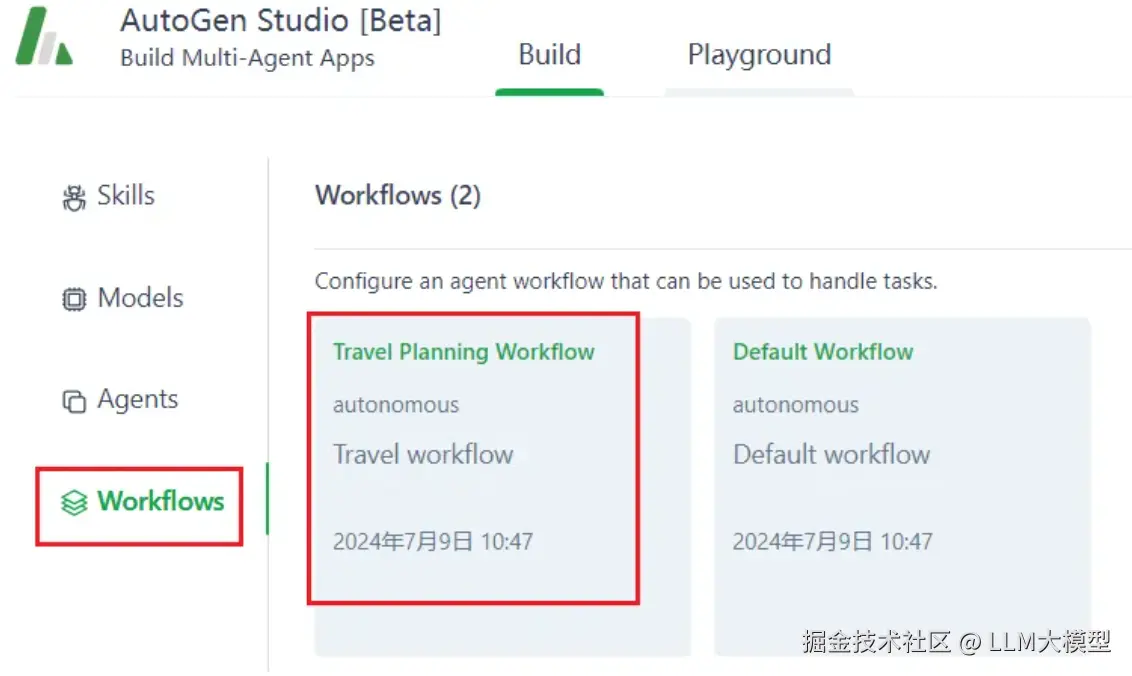Click the AutoGen Studio green logo
Screen dimensions: 1132x676
tap(44, 37)
